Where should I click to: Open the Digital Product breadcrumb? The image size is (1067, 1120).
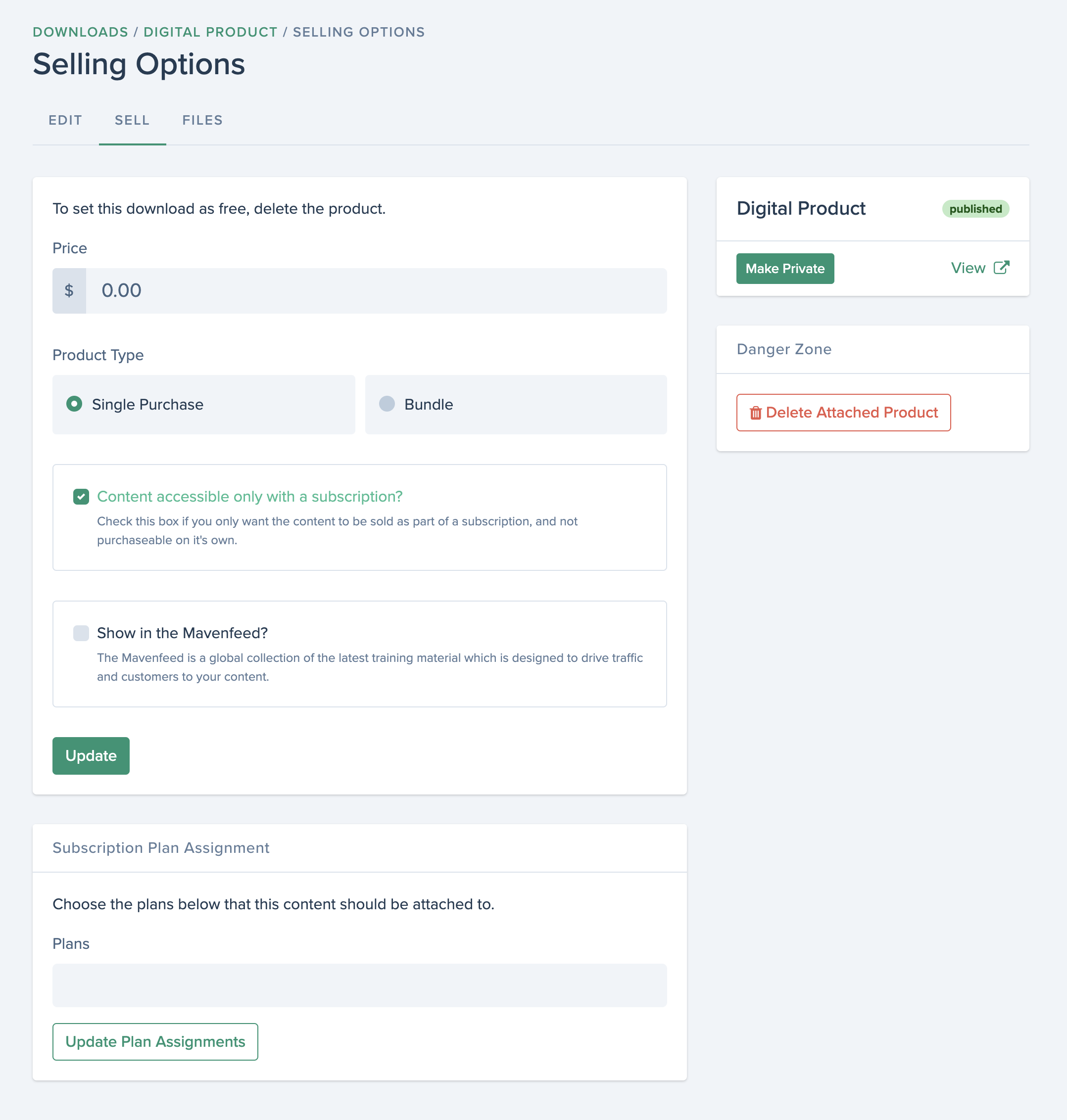[210, 32]
